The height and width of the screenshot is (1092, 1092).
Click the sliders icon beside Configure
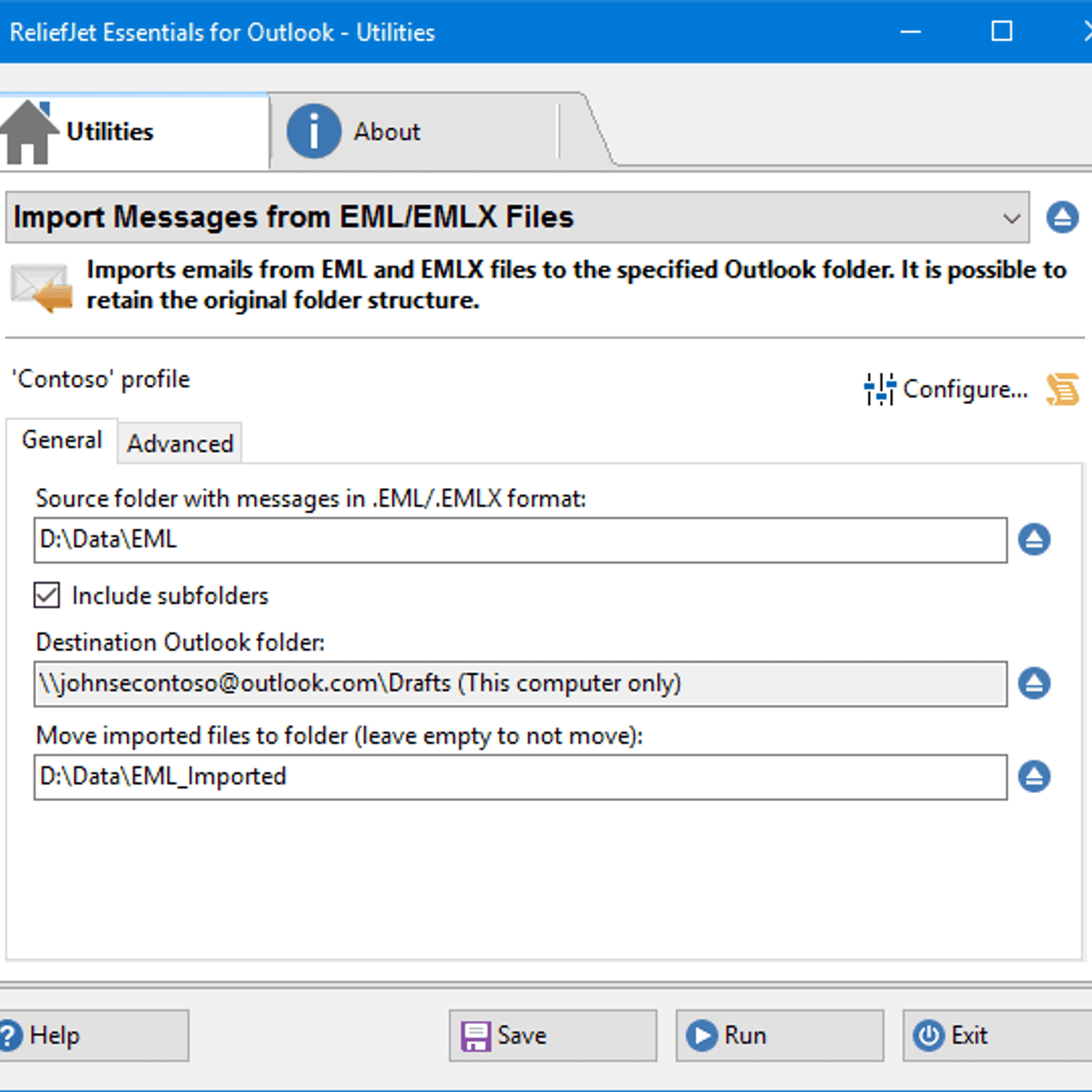880,389
